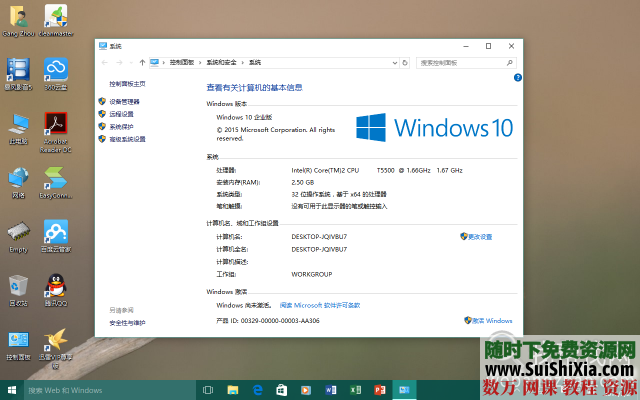Image resolution: width=640 pixels, height=400 pixels.
Task: Open the Windows Start button
Action: 12,390
